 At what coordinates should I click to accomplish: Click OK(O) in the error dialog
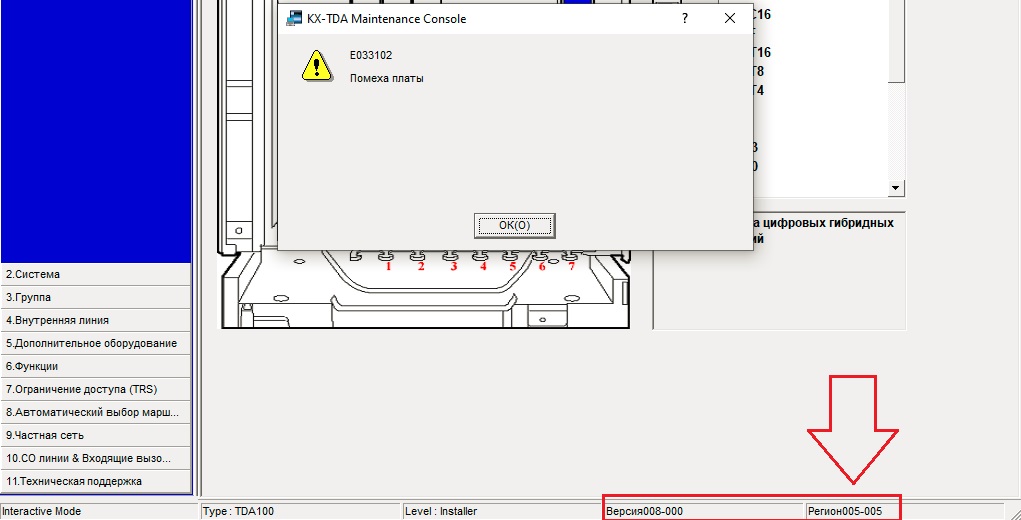pos(514,225)
